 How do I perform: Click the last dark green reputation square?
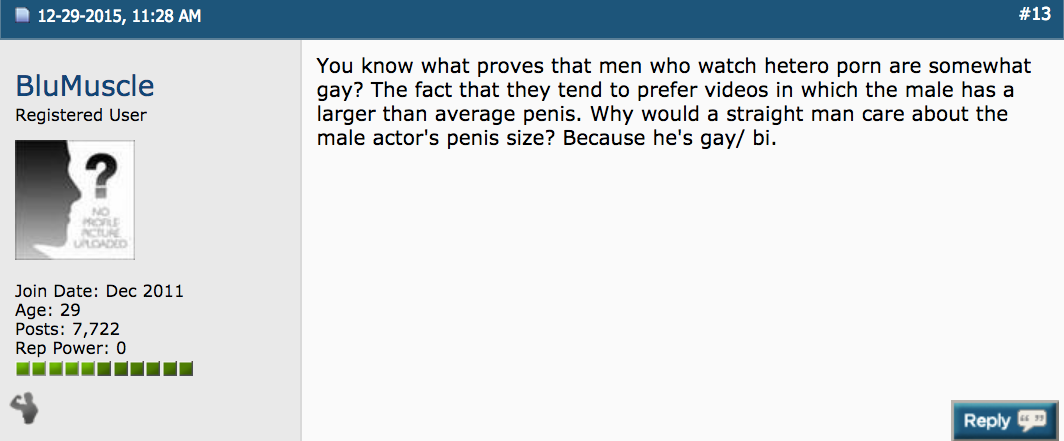coord(186,369)
